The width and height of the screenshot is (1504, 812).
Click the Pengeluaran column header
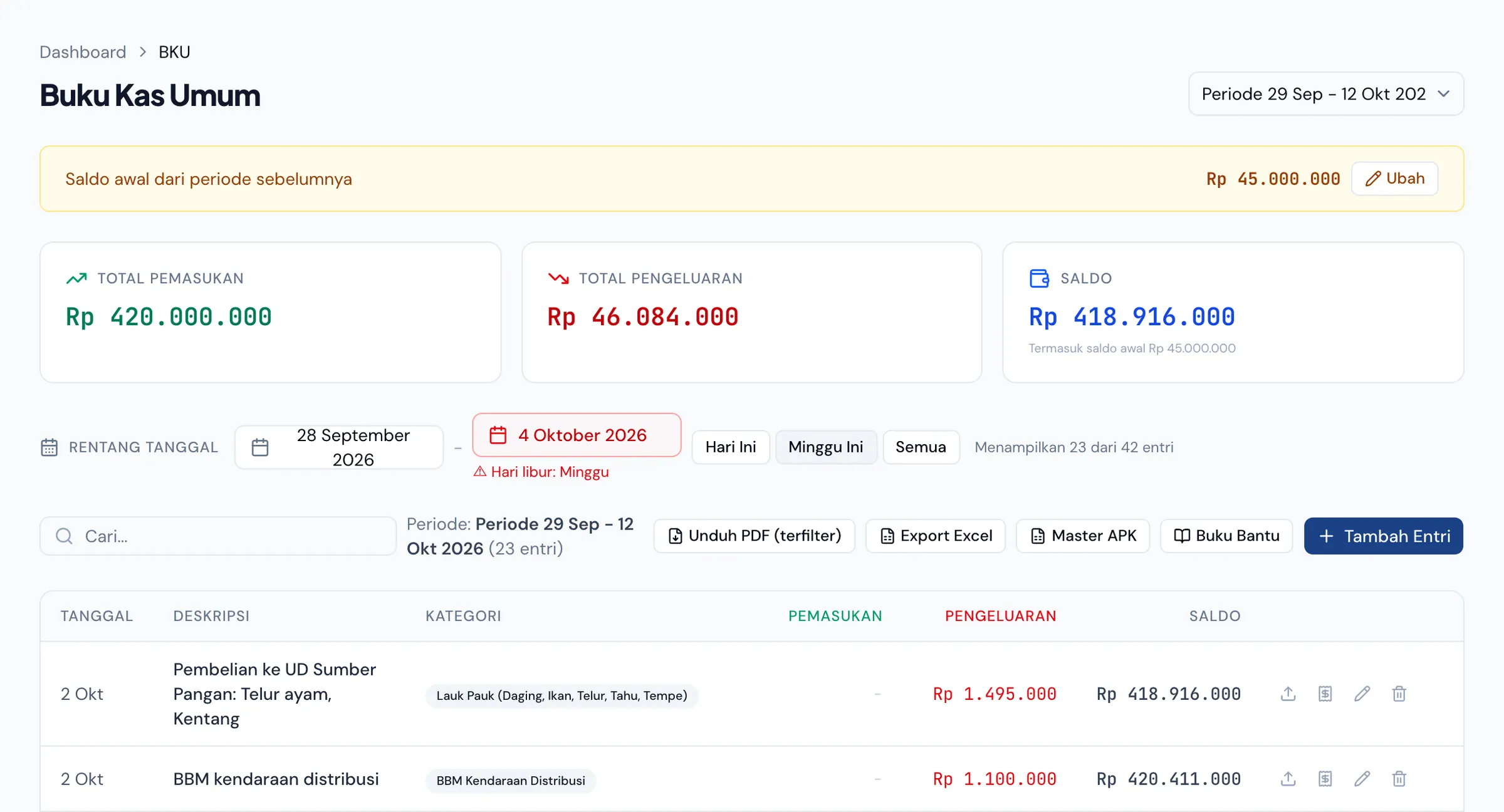click(1000, 616)
